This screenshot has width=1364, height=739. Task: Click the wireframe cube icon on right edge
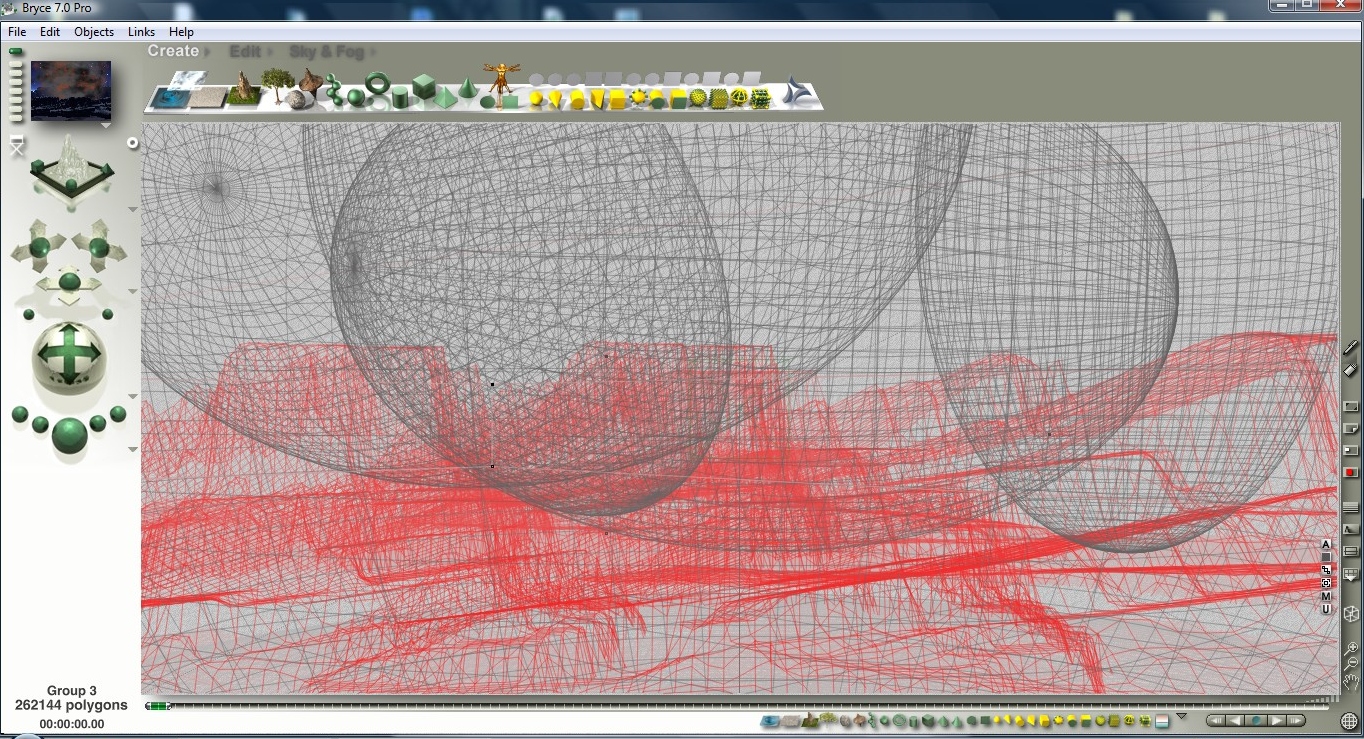[1351, 614]
